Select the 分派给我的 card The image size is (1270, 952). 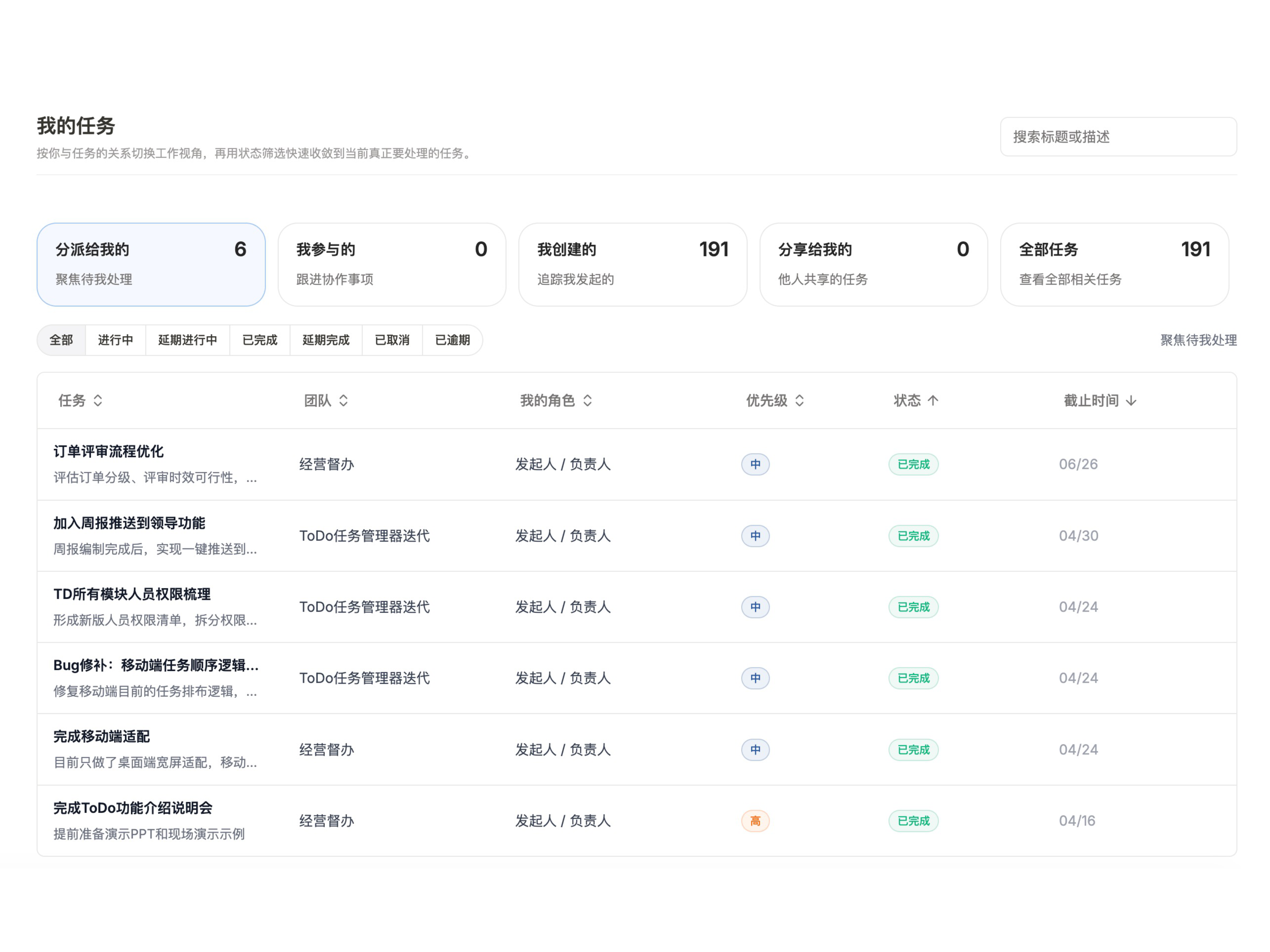pyautogui.click(x=151, y=265)
